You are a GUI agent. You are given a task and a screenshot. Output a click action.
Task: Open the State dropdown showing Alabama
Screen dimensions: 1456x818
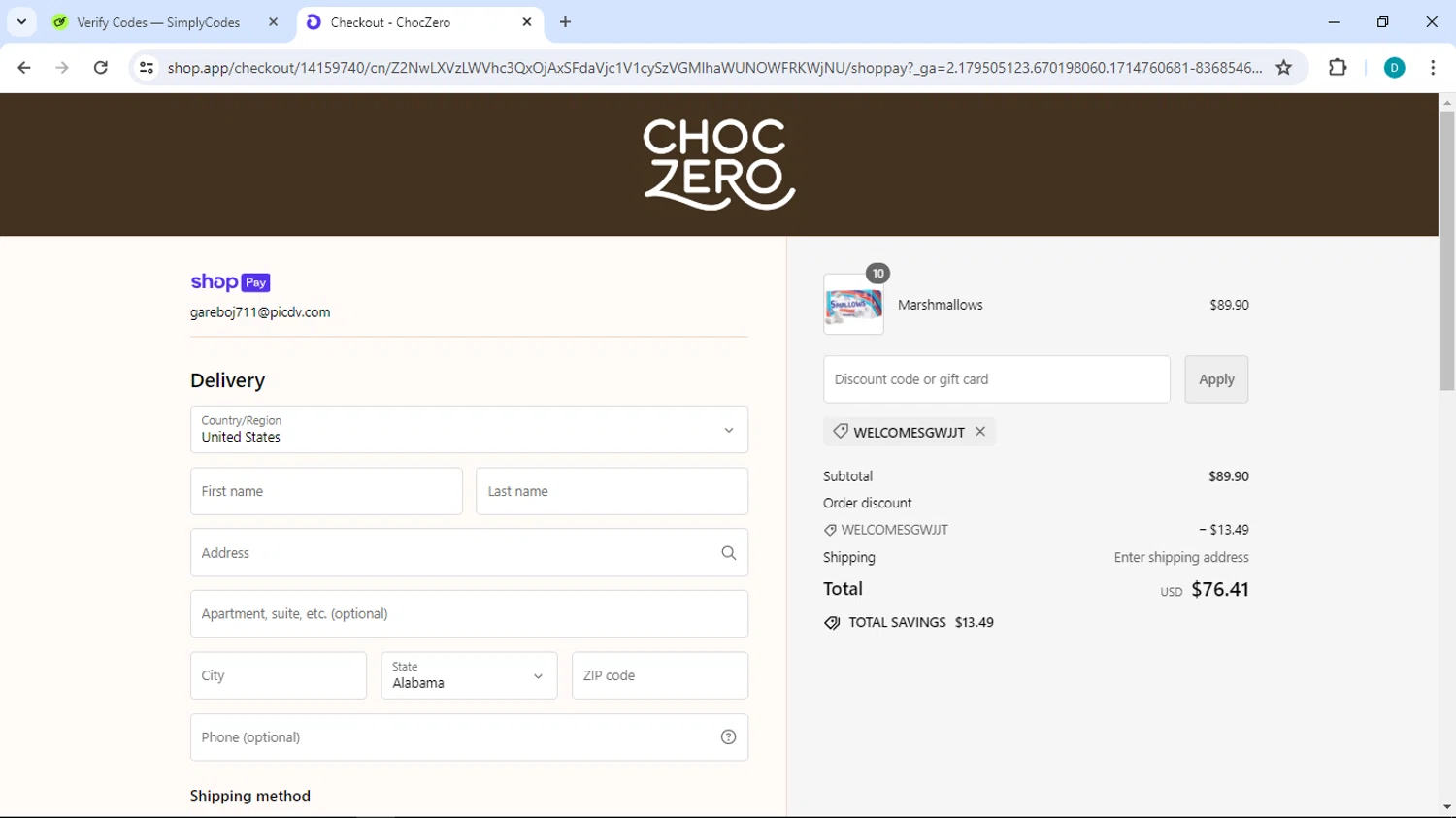(469, 675)
